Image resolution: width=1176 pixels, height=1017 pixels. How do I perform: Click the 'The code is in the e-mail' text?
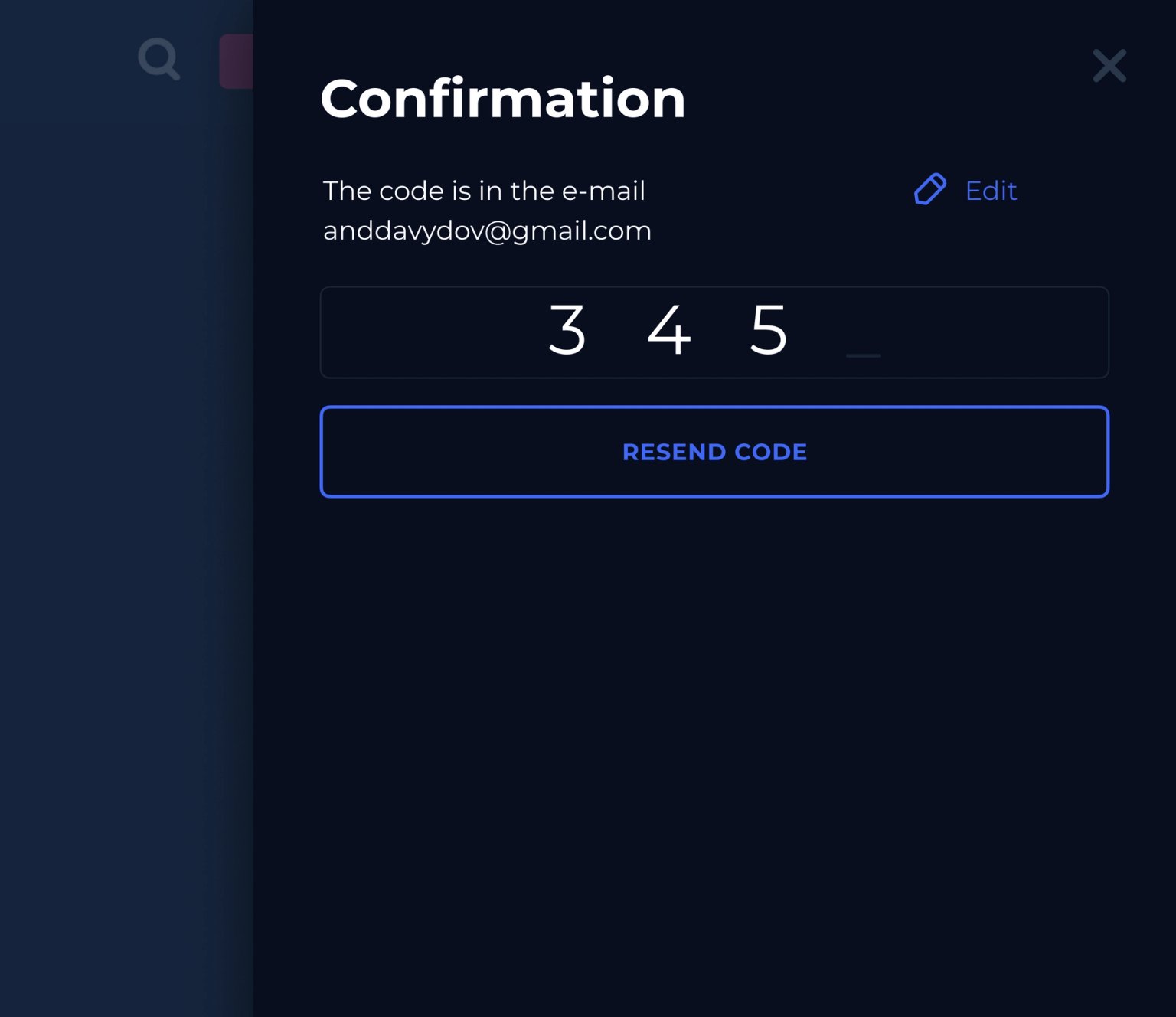(484, 191)
